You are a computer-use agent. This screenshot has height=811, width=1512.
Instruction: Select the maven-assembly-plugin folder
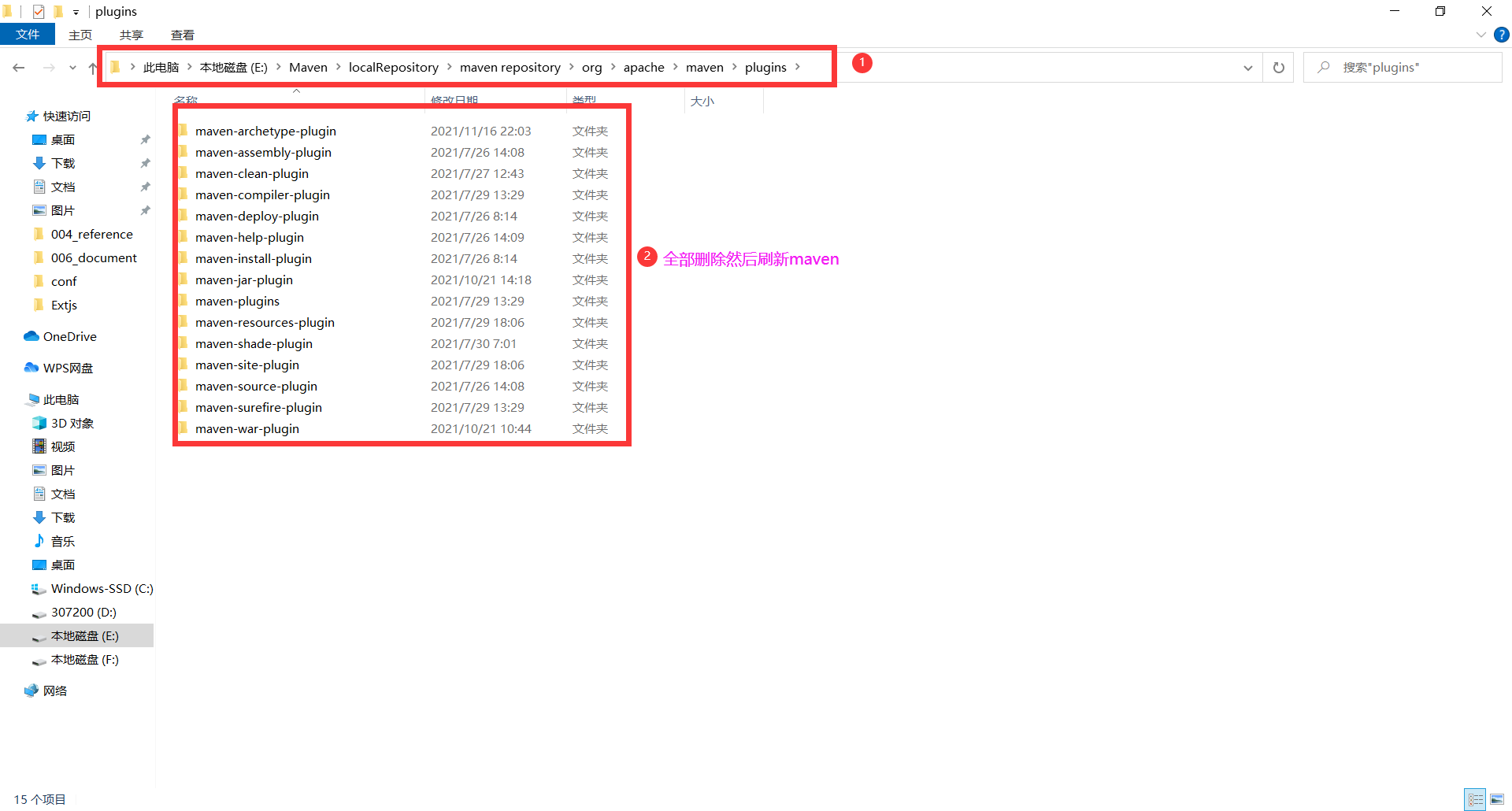[x=263, y=152]
